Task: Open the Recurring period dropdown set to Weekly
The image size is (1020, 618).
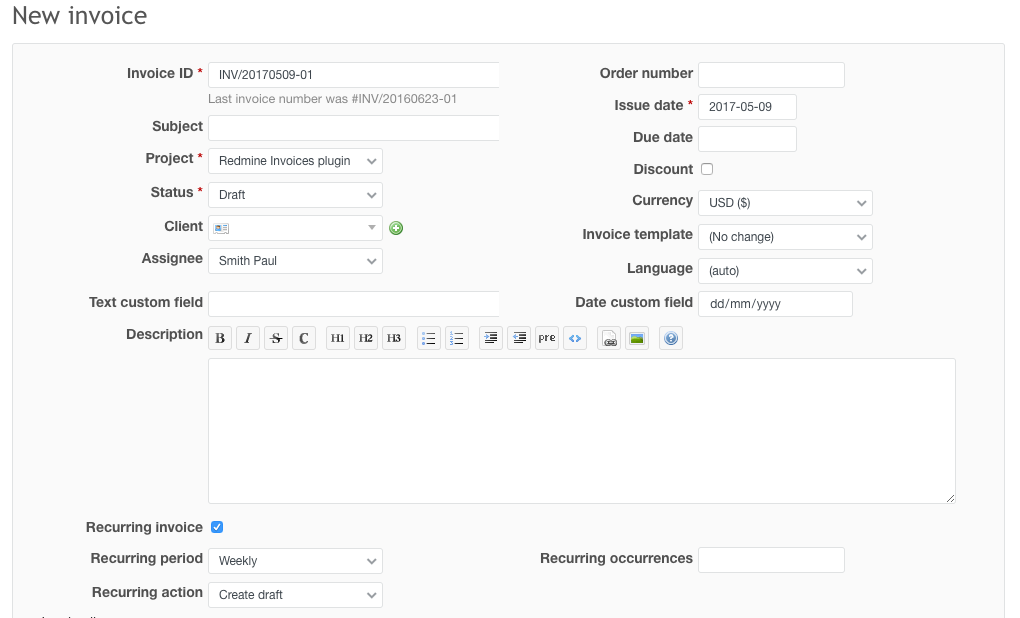Action: [295, 561]
